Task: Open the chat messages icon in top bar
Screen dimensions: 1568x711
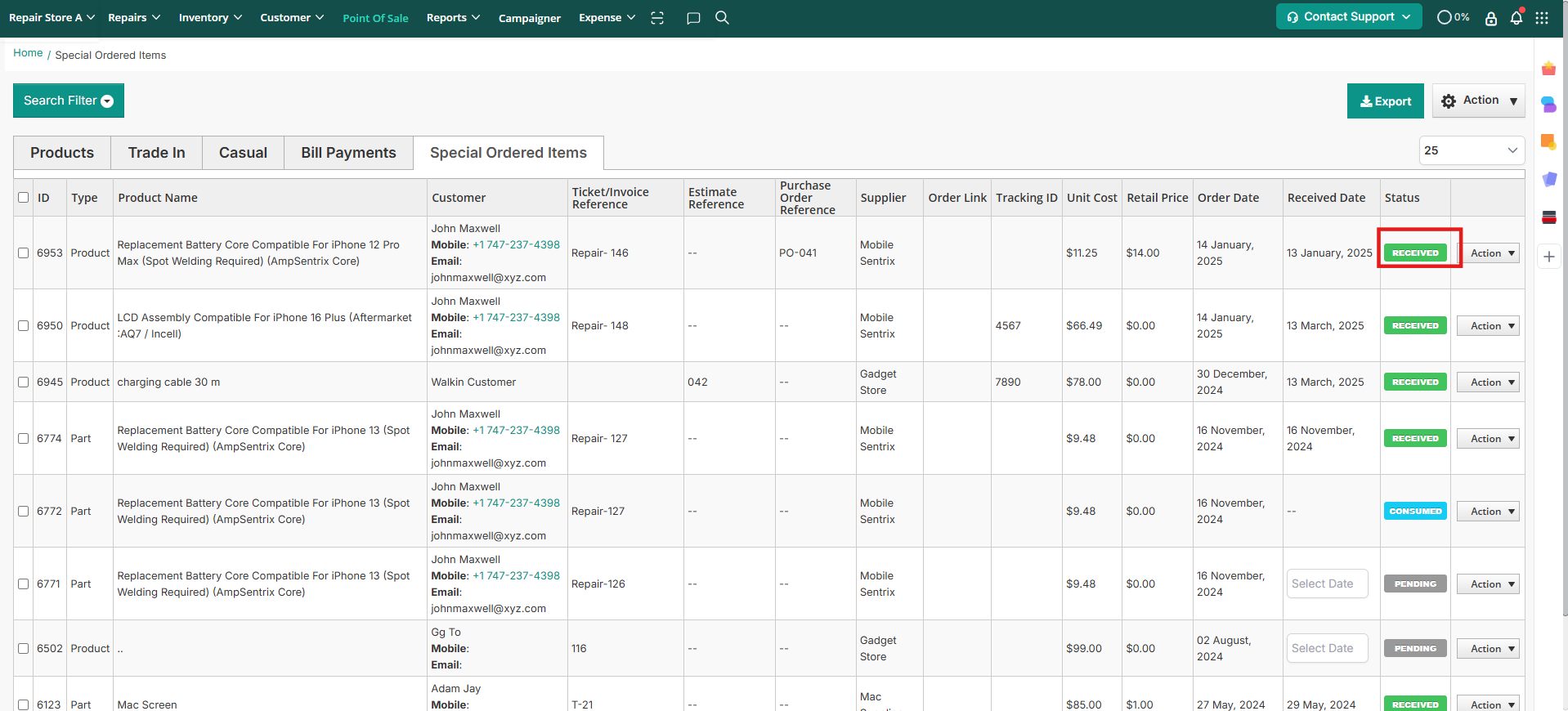Action: pyautogui.click(x=693, y=18)
